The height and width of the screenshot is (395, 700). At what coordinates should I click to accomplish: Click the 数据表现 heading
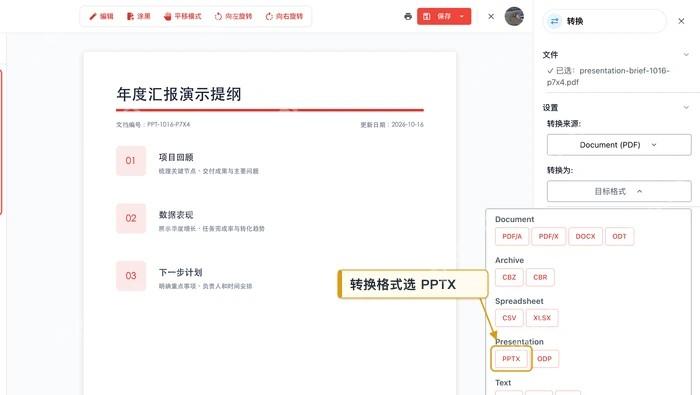point(176,215)
